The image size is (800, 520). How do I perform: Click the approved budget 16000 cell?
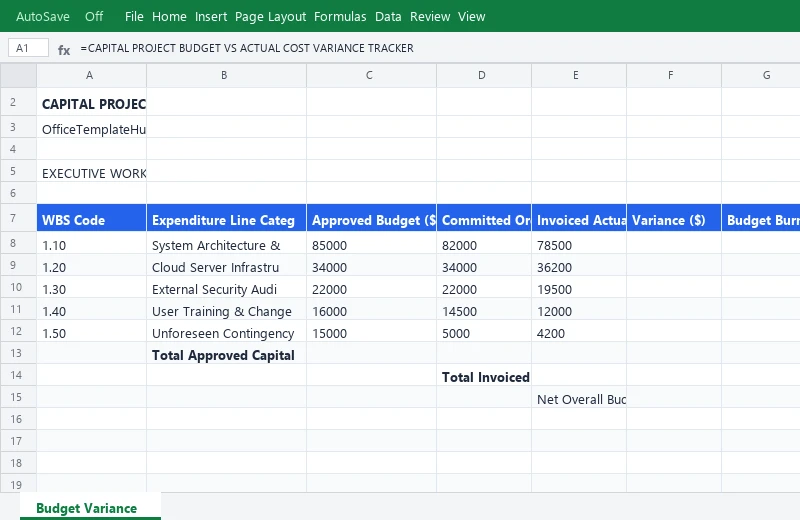point(371,309)
